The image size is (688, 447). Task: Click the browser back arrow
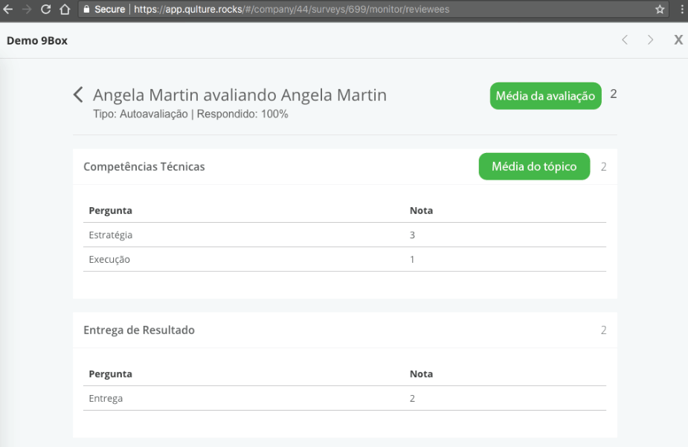coord(8,9)
